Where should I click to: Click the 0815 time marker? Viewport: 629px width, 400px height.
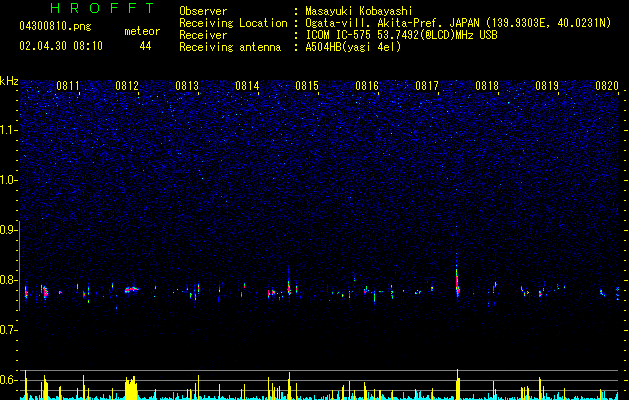click(307, 86)
